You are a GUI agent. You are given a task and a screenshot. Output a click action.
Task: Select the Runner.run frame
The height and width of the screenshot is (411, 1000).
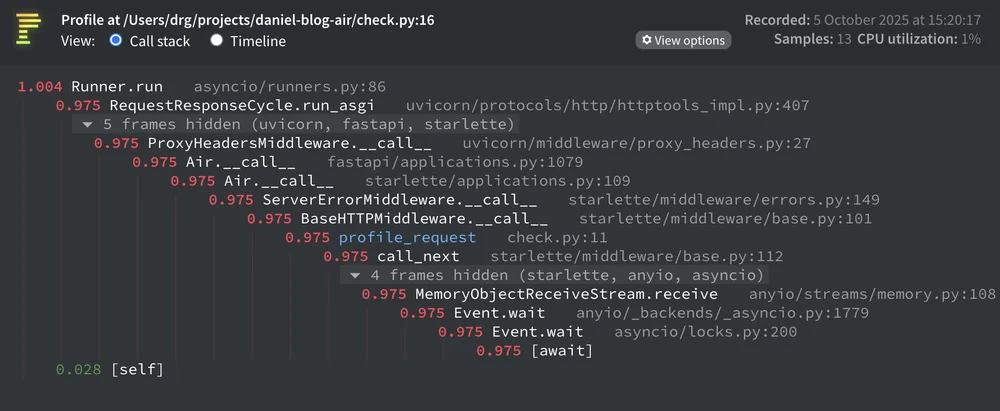click(202, 86)
